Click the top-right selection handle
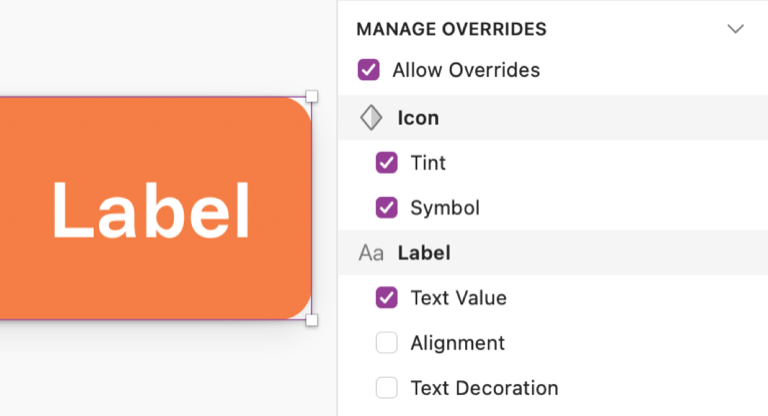 click(312, 97)
